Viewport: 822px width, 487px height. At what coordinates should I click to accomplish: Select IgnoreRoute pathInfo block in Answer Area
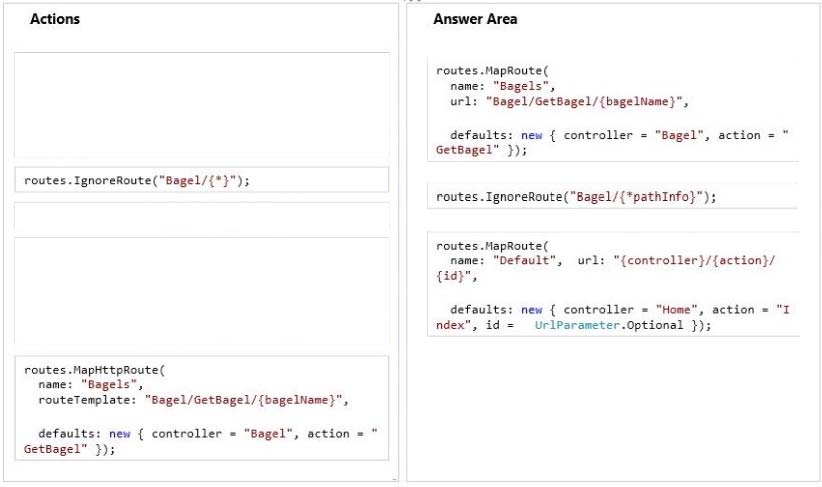(x=613, y=196)
